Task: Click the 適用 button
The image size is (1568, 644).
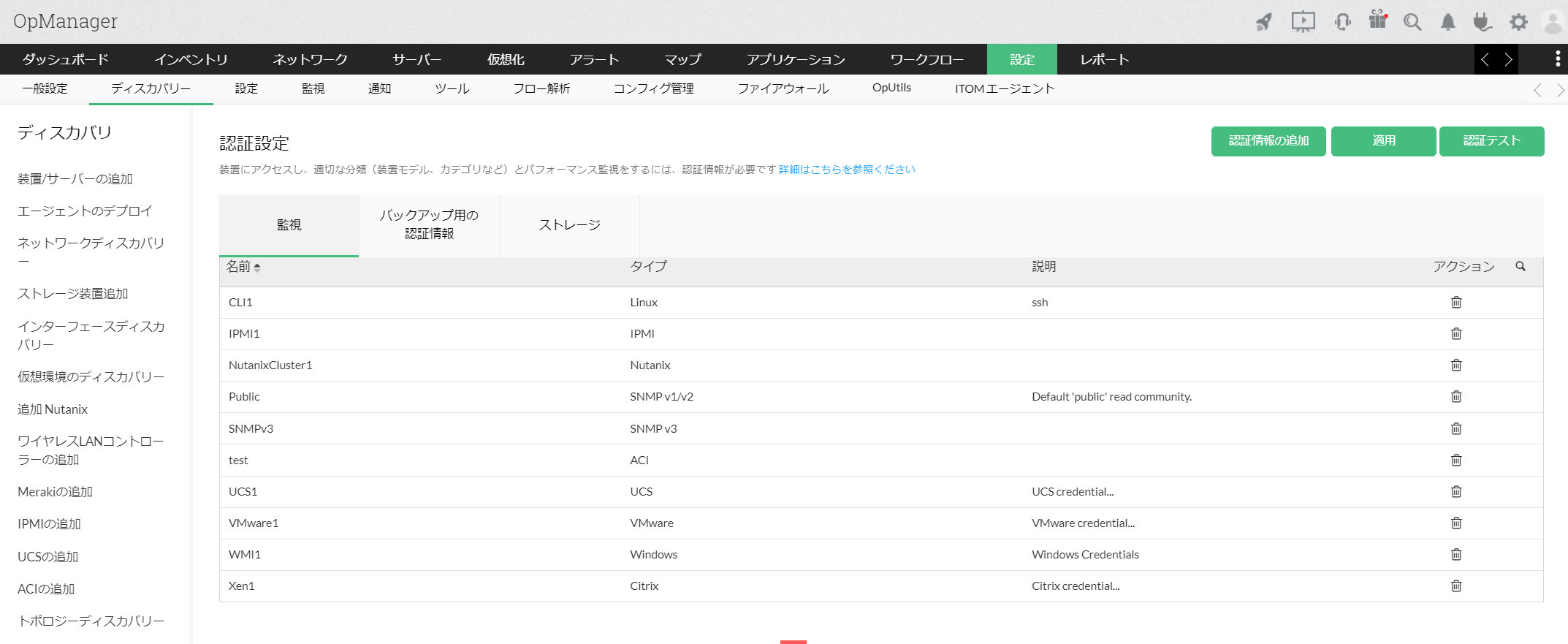Action: pos(1384,141)
